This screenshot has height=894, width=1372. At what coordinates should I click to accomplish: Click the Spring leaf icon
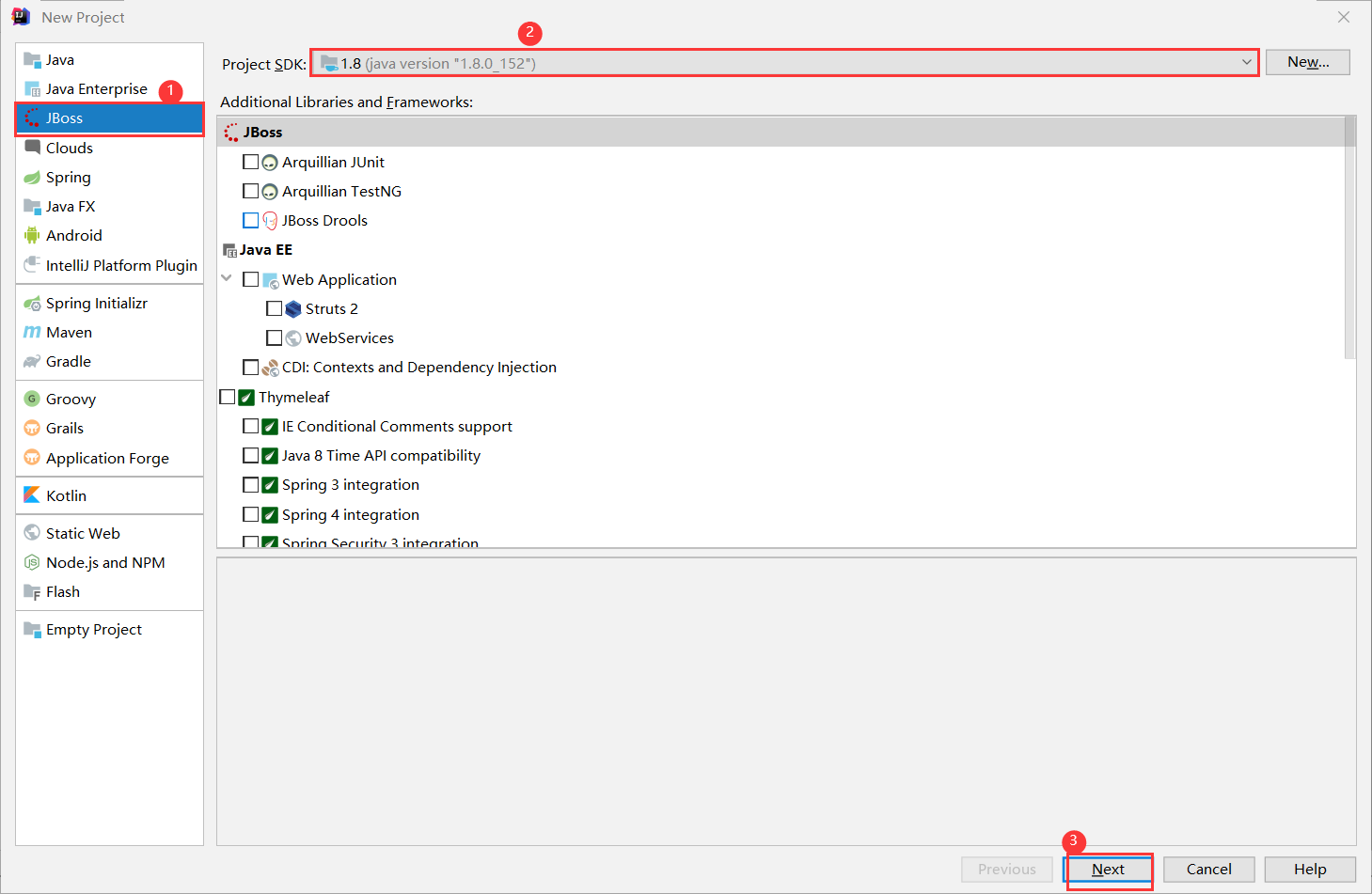[x=32, y=178]
